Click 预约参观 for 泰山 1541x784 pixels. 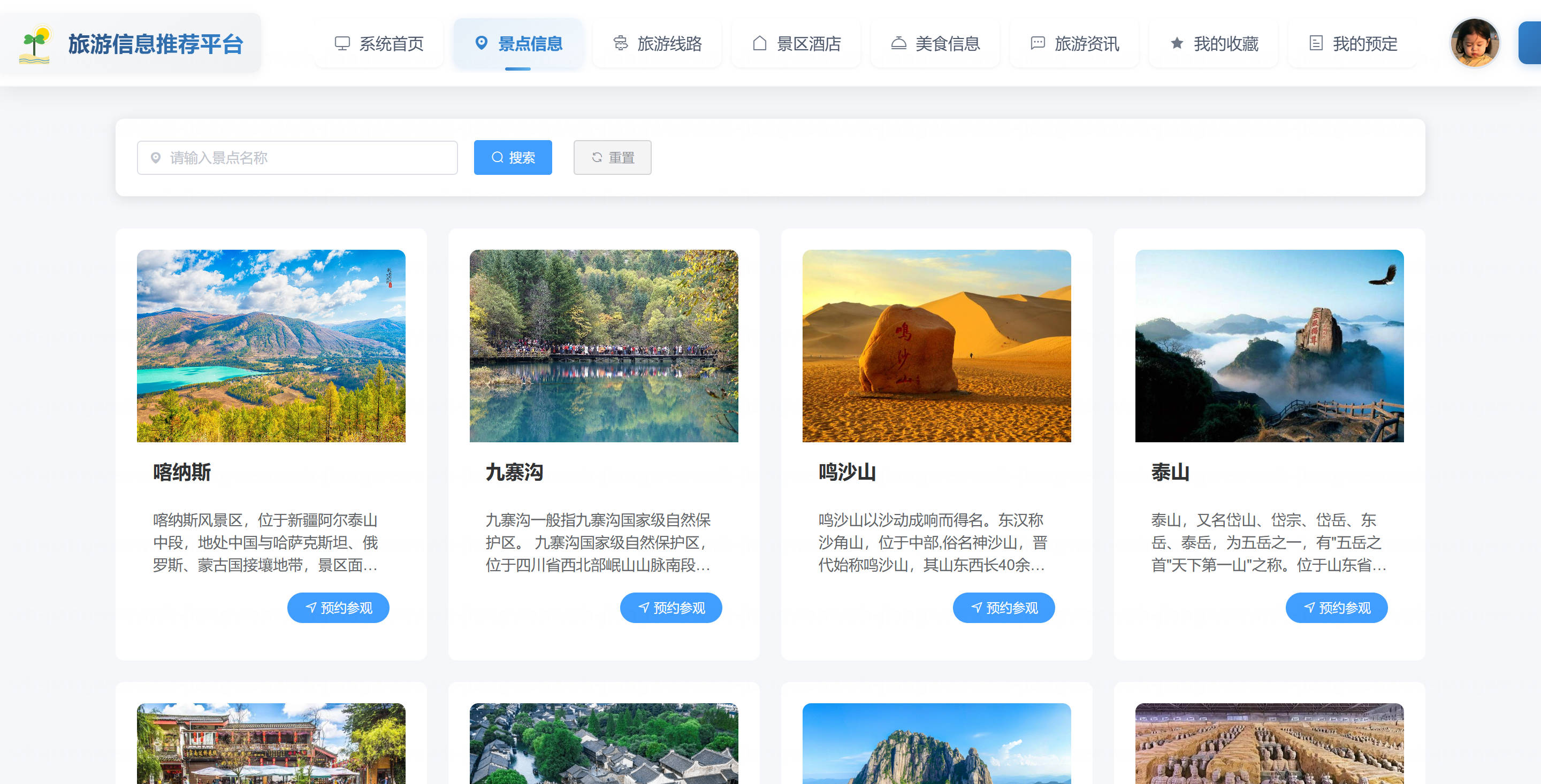[x=1336, y=608]
